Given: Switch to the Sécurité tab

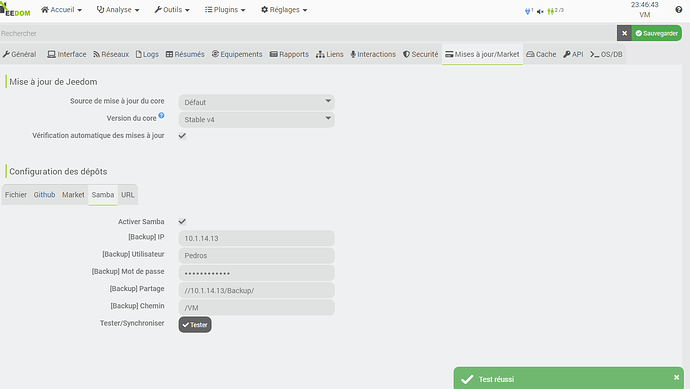Looking at the screenshot, I should pos(421,54).
